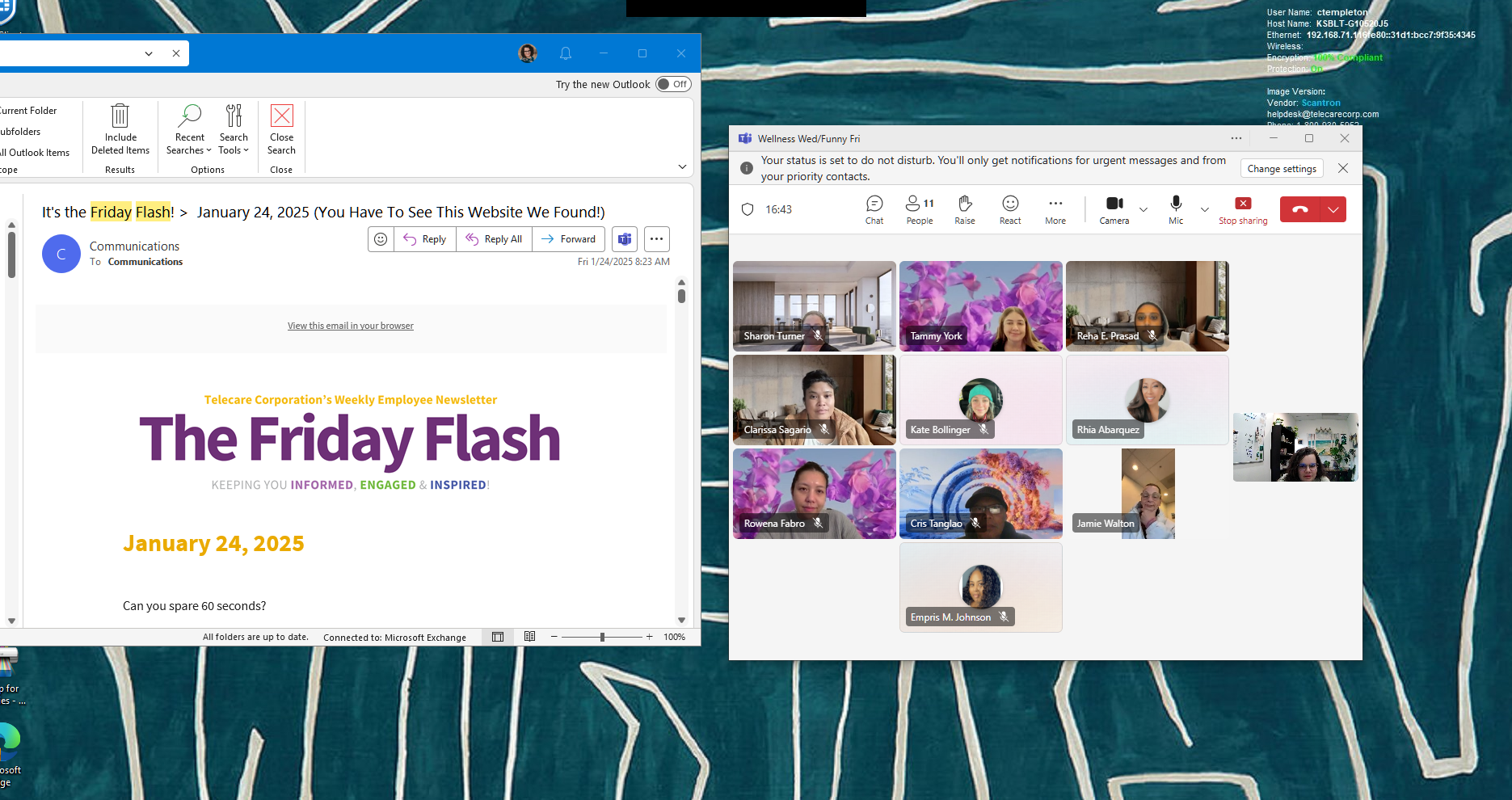Screen dimensions: 1512x800
Task: Click the 100% zoom level
Action: tap(674, 637)
